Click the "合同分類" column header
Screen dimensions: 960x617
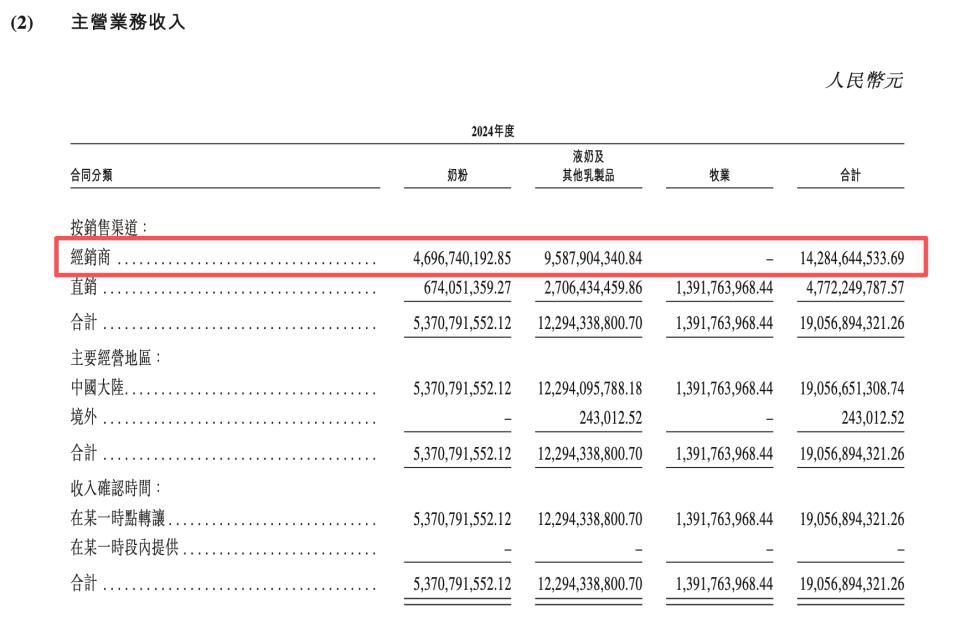point(91,175)
